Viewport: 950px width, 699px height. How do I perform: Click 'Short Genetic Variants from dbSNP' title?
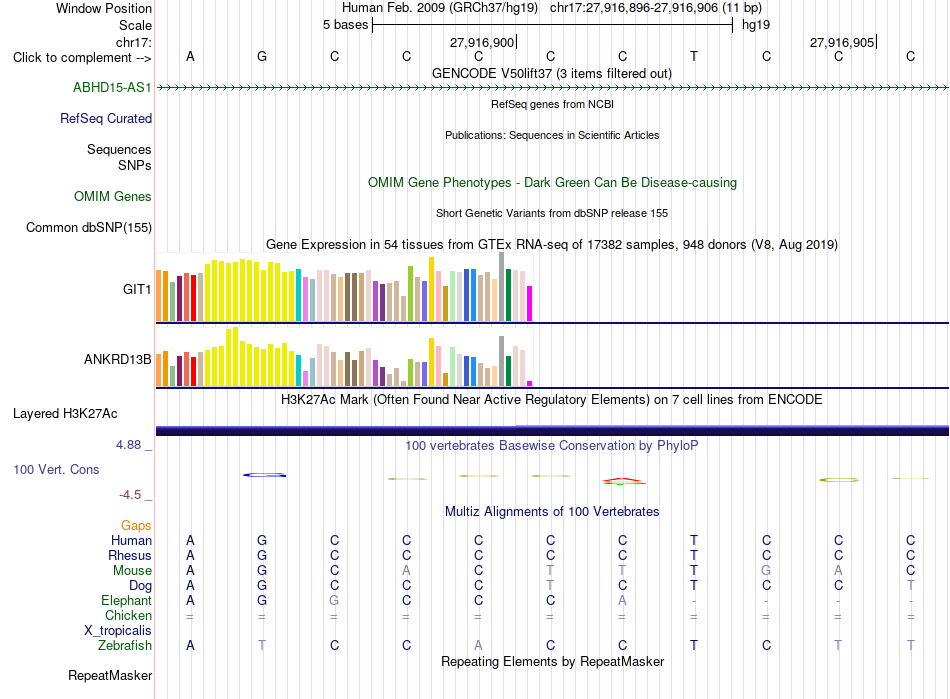[552, 213]
